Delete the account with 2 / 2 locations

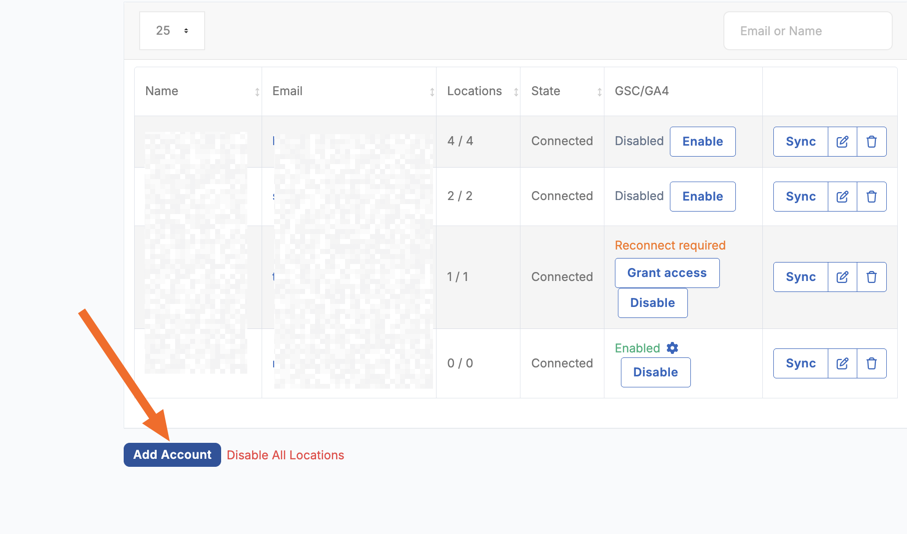(871, 197)
